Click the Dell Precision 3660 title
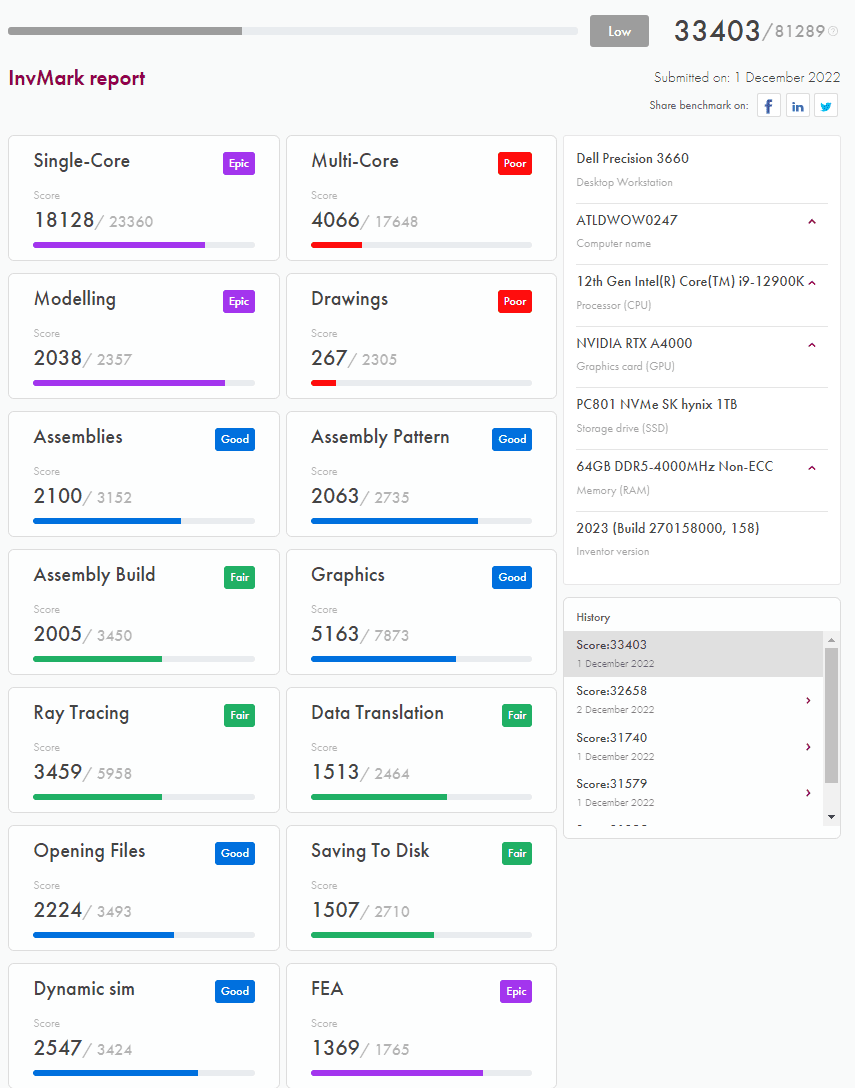The width and height of the screenshot is (855, 1088). pos(633,159)
